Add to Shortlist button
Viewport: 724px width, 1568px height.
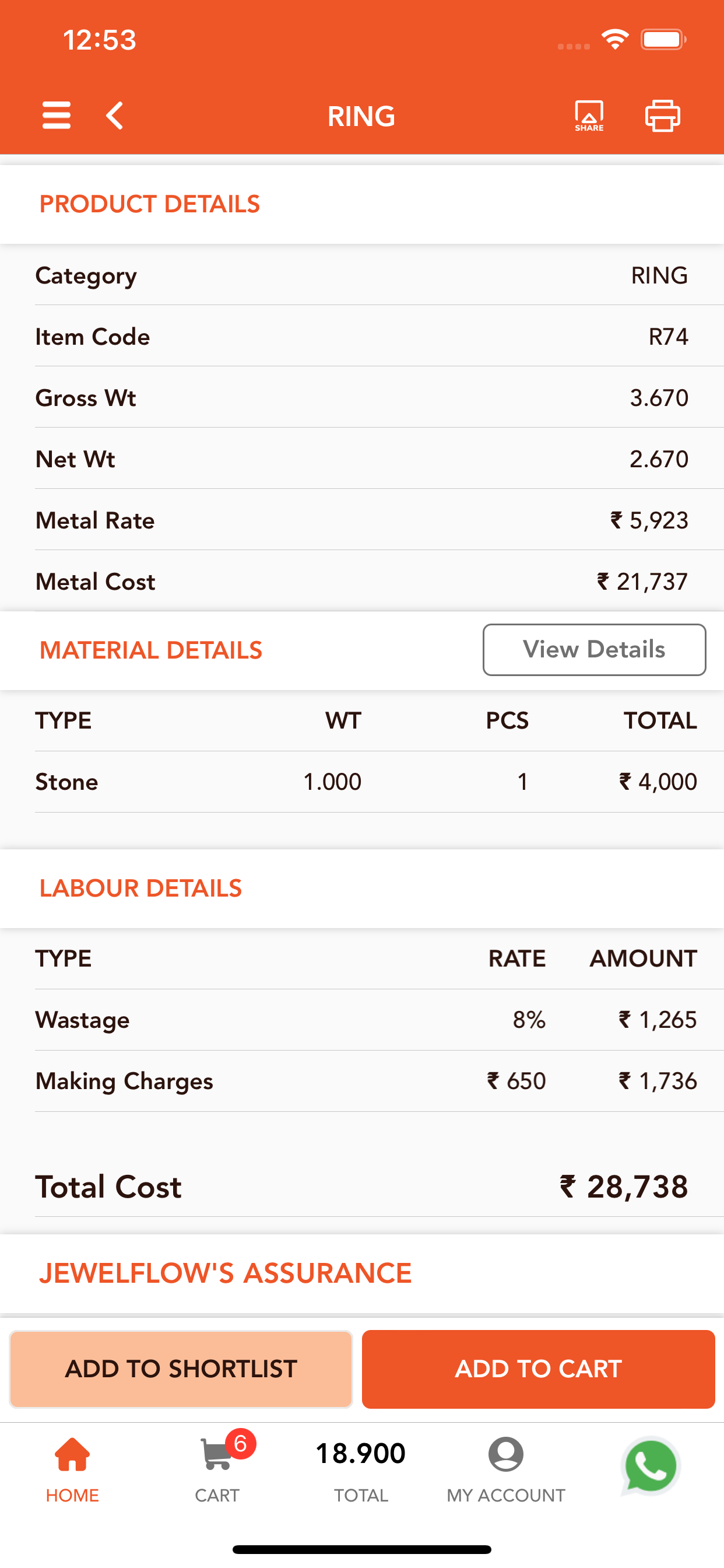[x=181, y=1369]
